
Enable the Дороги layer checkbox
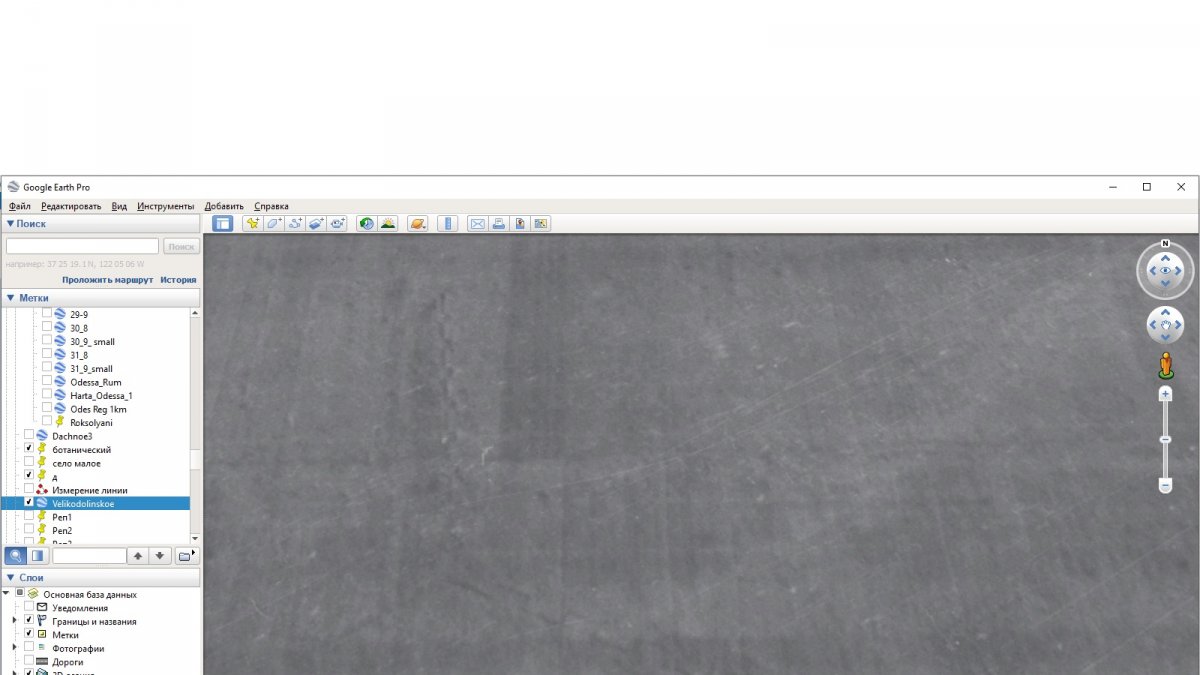(x=29, y=661)
